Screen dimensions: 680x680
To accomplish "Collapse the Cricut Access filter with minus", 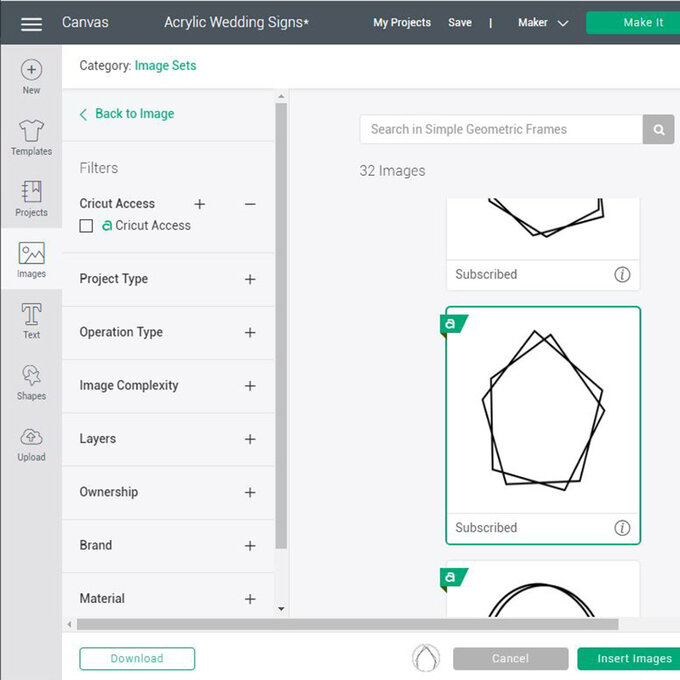I will click(250, 204).
